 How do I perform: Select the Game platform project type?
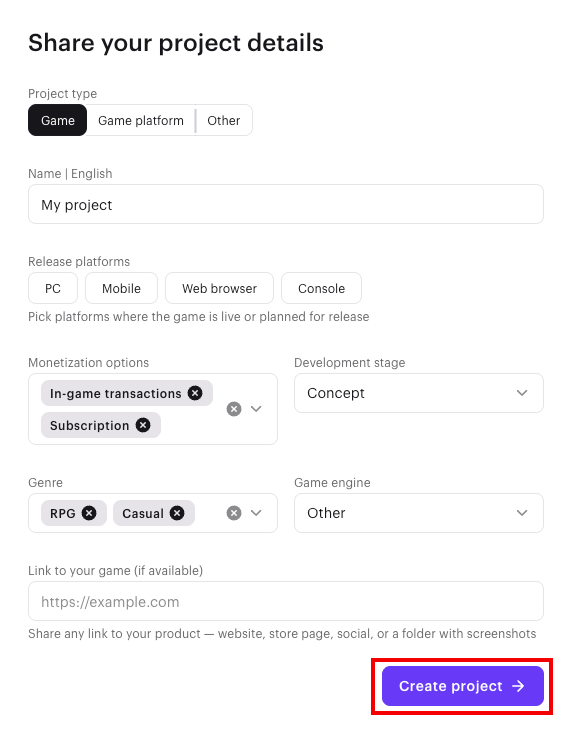coord(141,120)
